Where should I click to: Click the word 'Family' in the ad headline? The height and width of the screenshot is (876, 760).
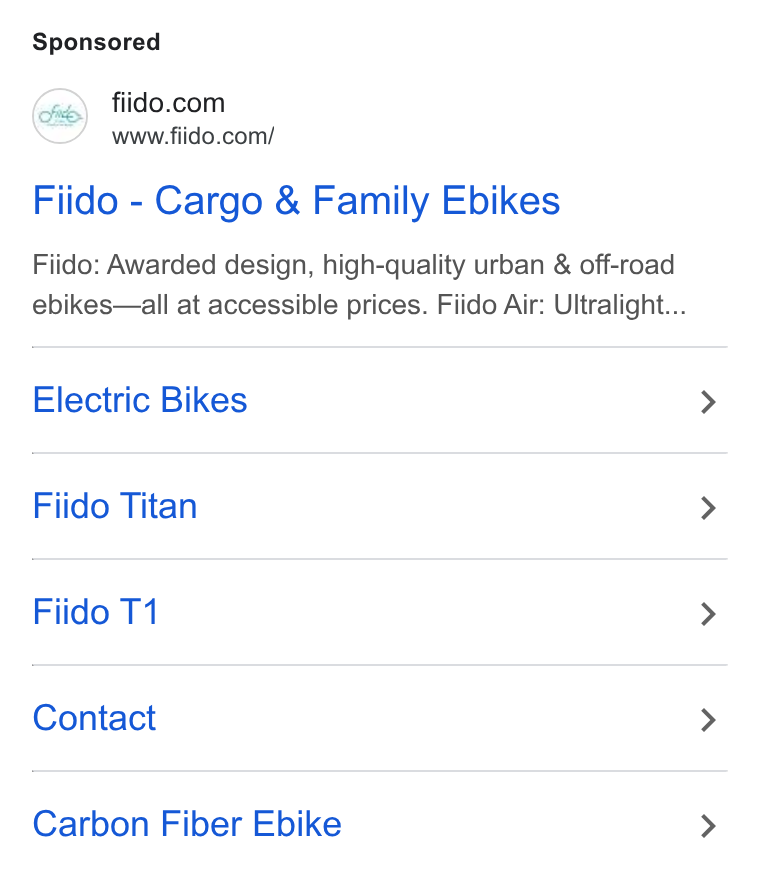371,201
